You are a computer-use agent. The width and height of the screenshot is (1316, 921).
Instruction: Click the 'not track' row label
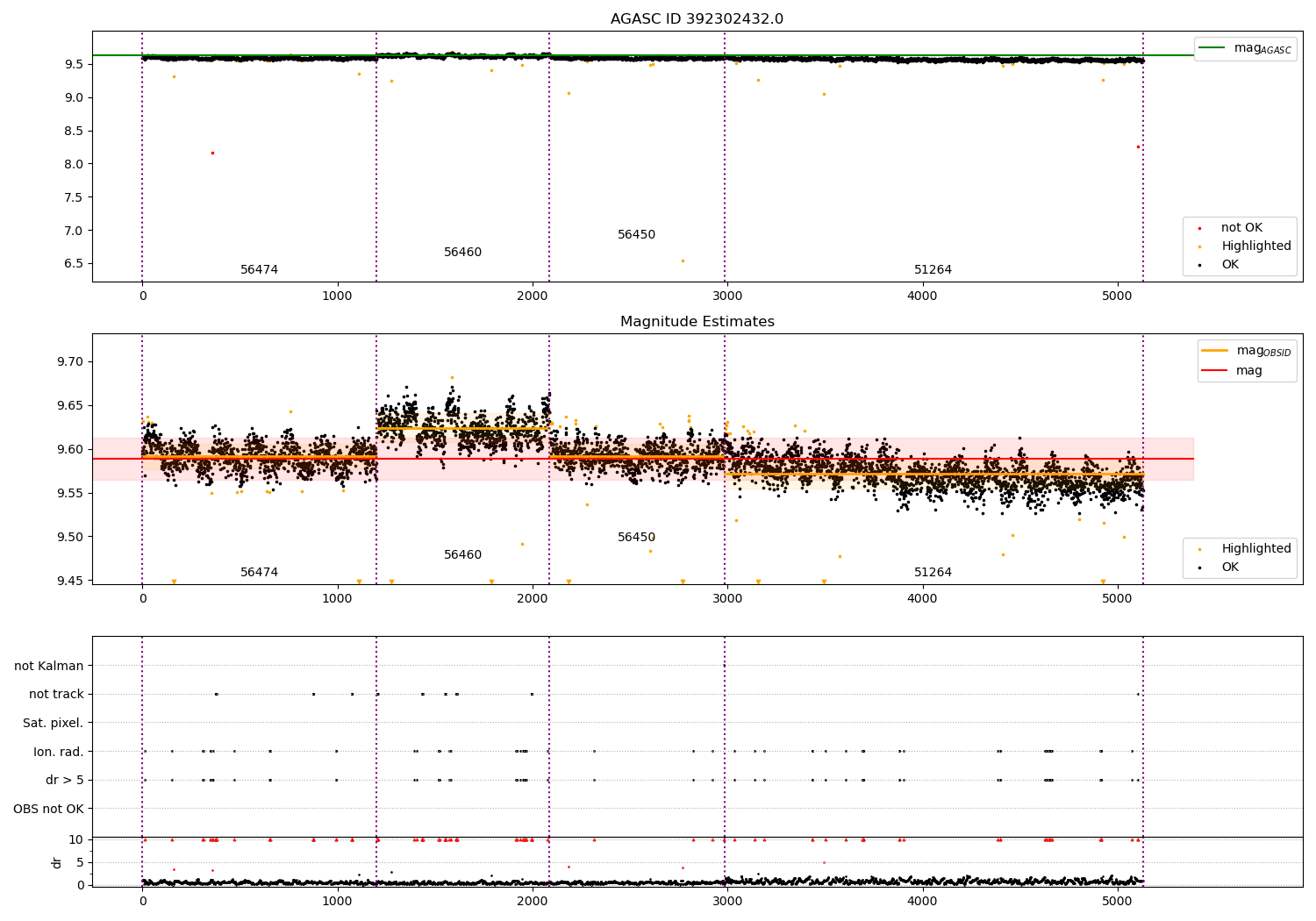point(56,695)
